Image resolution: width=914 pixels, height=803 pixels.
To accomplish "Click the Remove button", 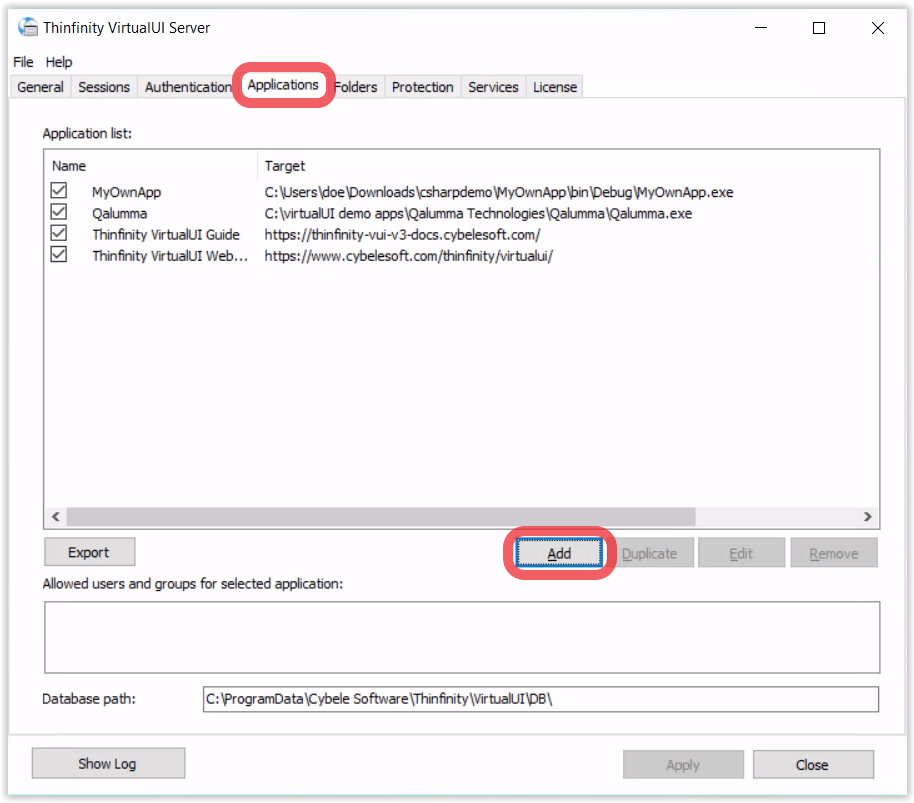I will pyautogui.click(x=834, y=554).
